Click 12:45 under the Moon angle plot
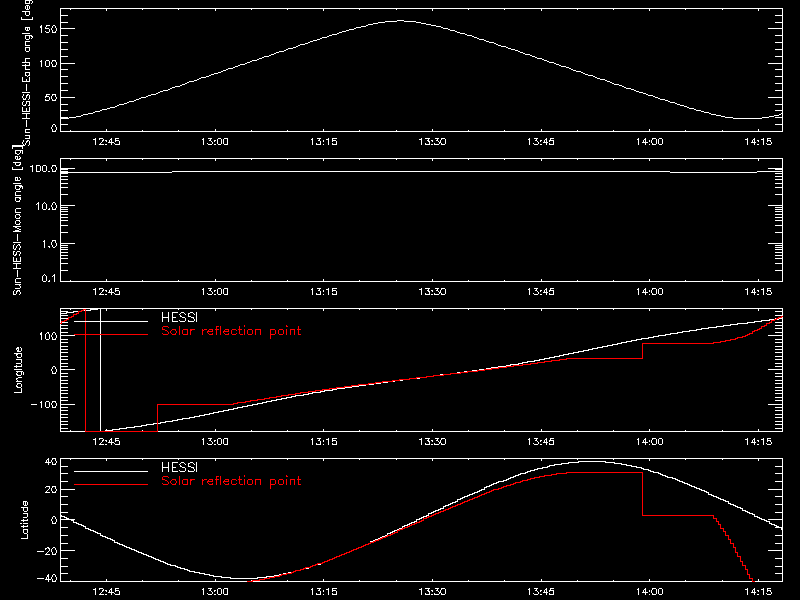This screenshot has width=800, height=600. coord(106,292)
